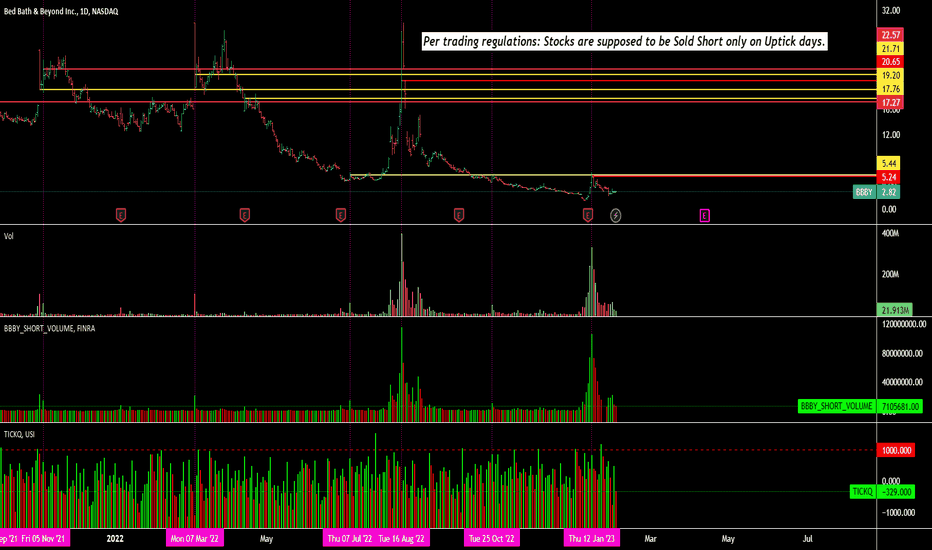
Task: Click the earnings marker above the 2022 label
Action: point(121,215)
